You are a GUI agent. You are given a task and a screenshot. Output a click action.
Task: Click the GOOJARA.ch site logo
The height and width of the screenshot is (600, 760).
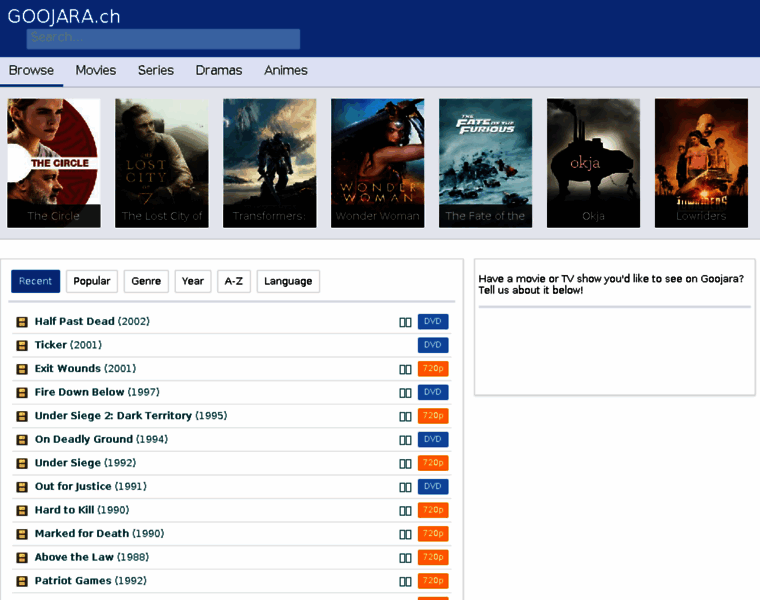[63, 16]
